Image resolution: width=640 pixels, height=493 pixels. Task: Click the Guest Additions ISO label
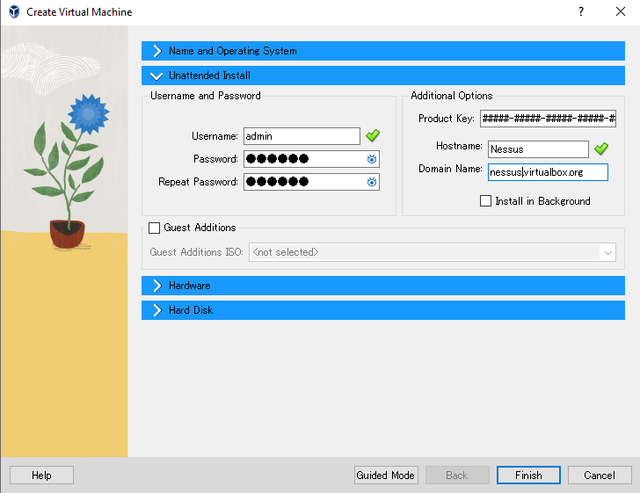pos(196,252)
